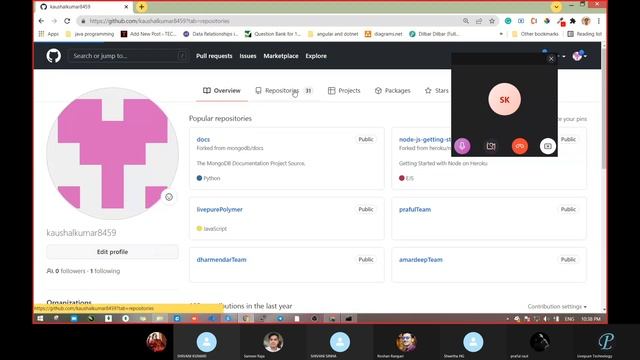Click the share icon in address bar
640x360 pixels.
[479, 21]
